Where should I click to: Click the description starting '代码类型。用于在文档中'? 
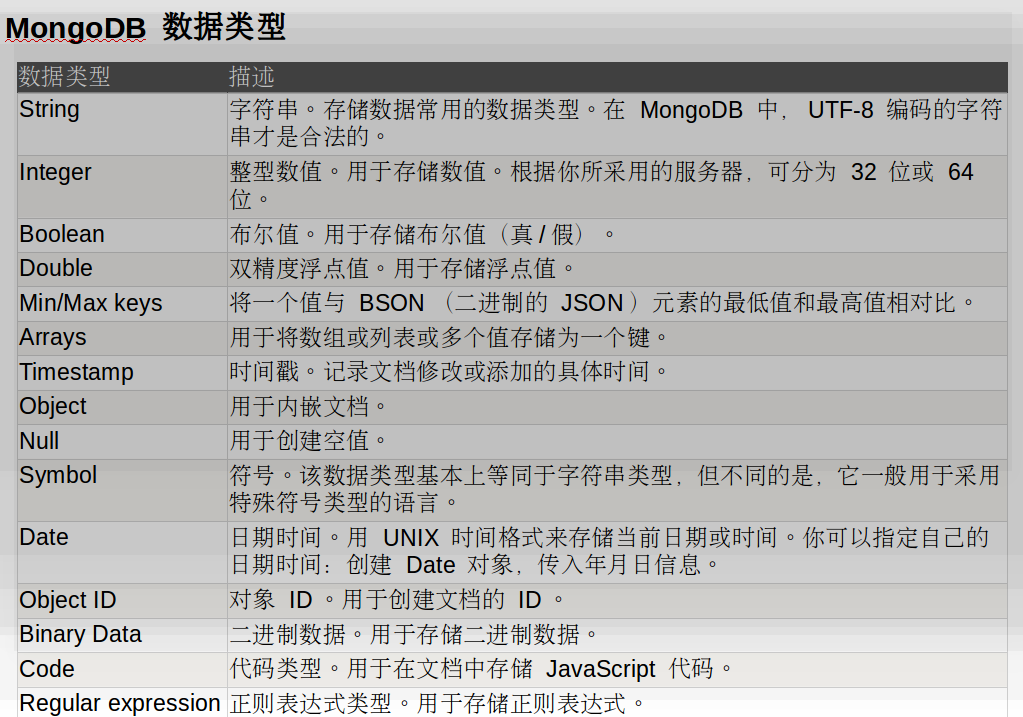pyautogui.click(x=617, y=669)
